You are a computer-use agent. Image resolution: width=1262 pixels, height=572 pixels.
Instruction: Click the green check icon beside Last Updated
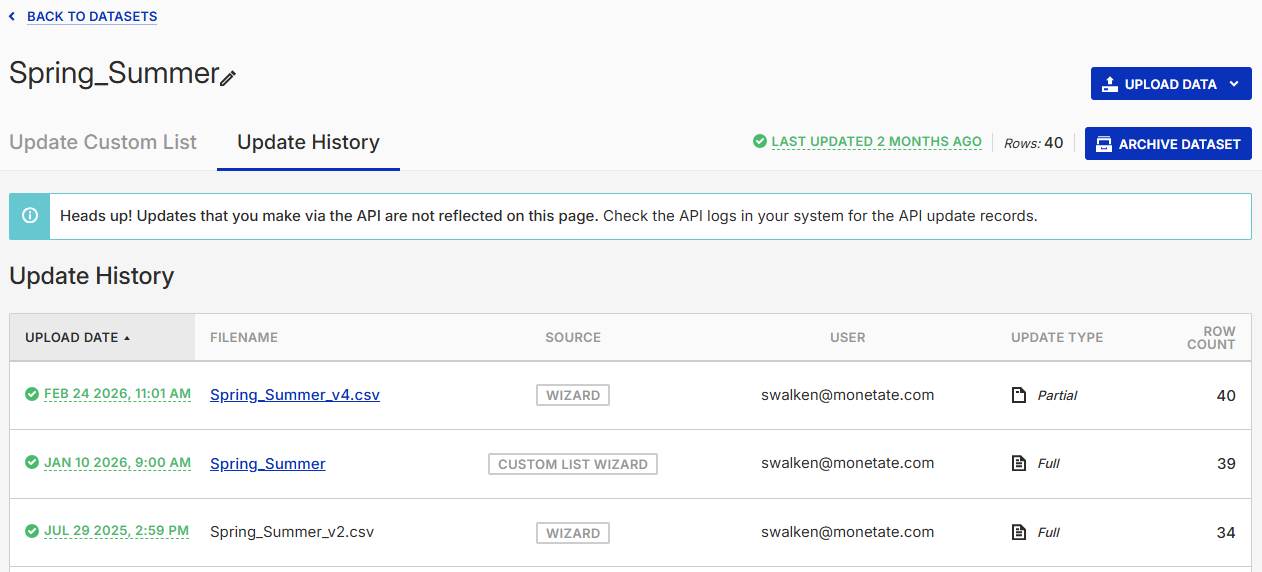tap(760, 142)
